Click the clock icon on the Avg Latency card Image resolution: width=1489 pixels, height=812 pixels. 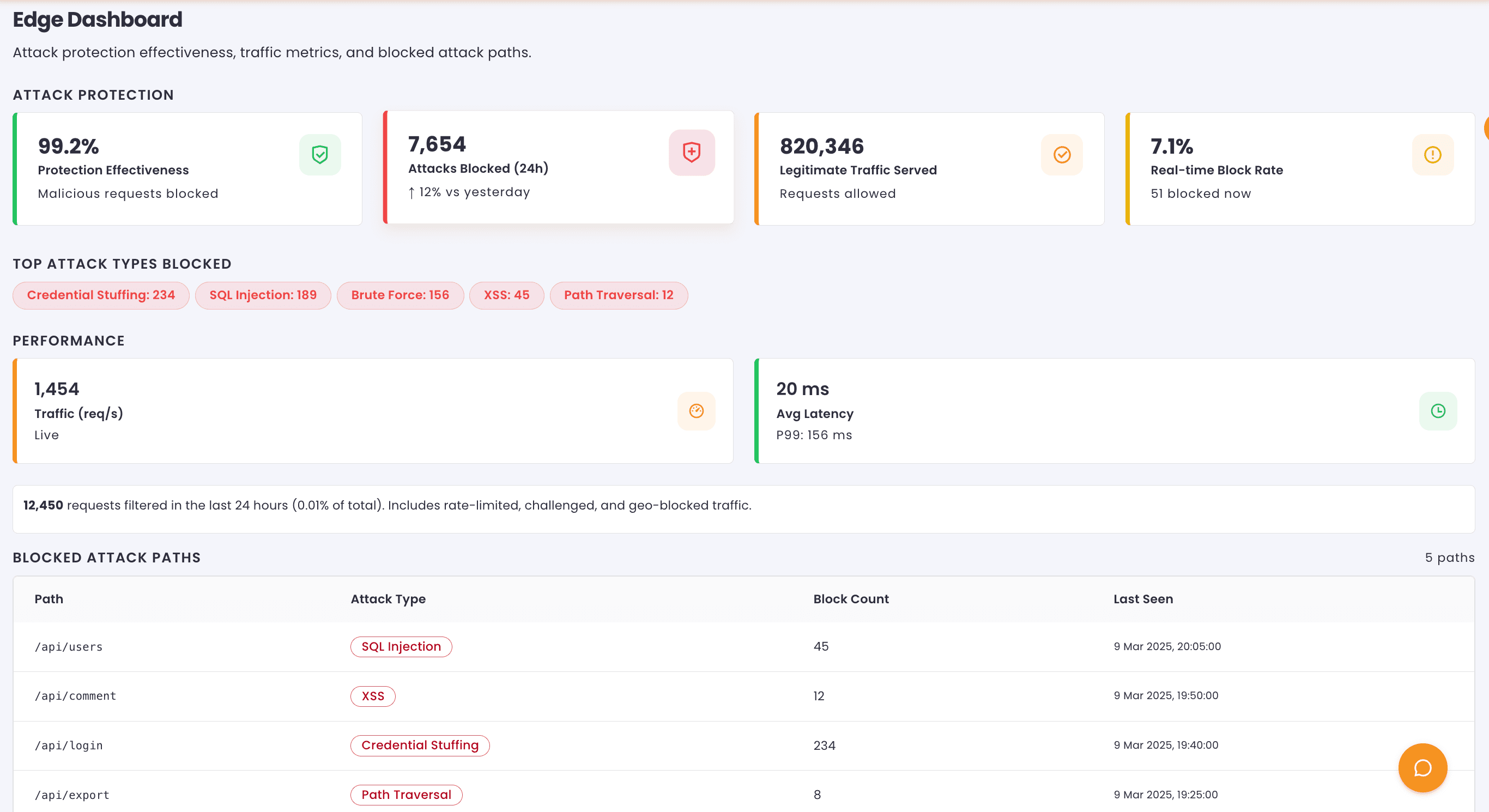[x=1438, y=411]
